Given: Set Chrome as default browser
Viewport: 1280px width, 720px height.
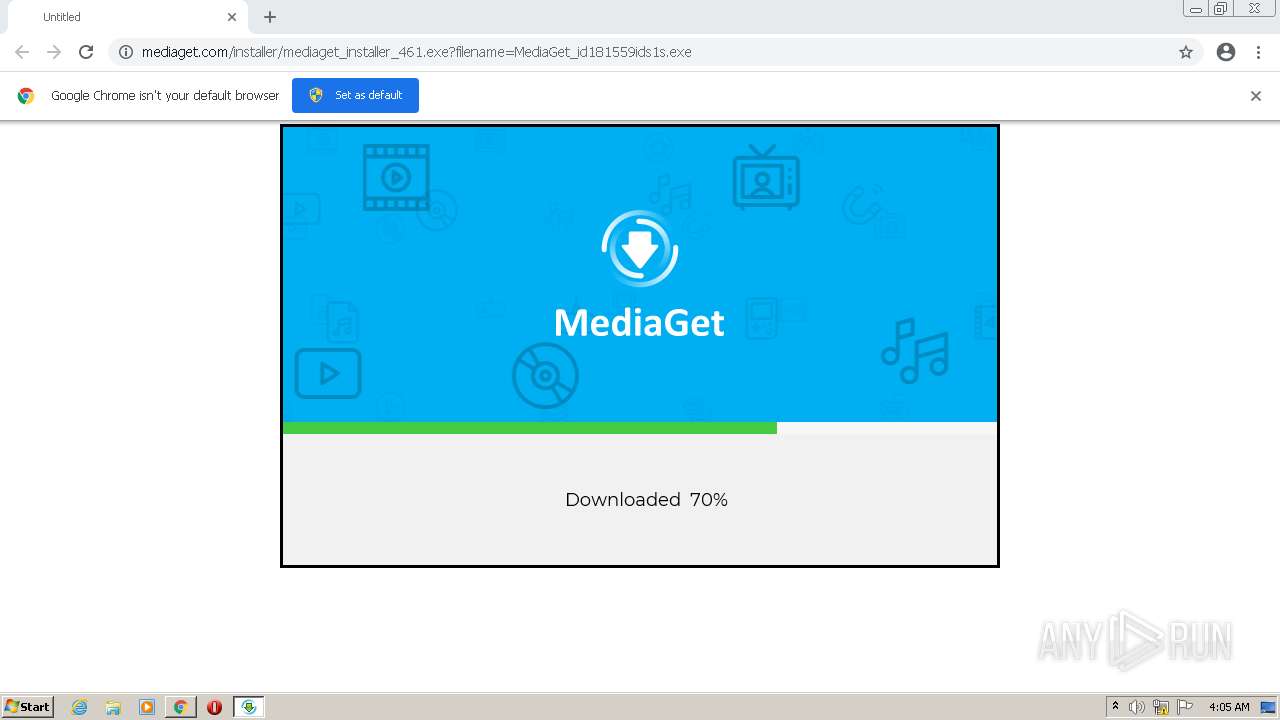Looking at the screenshot, I should pyautogui.click(x=355, y=95).
